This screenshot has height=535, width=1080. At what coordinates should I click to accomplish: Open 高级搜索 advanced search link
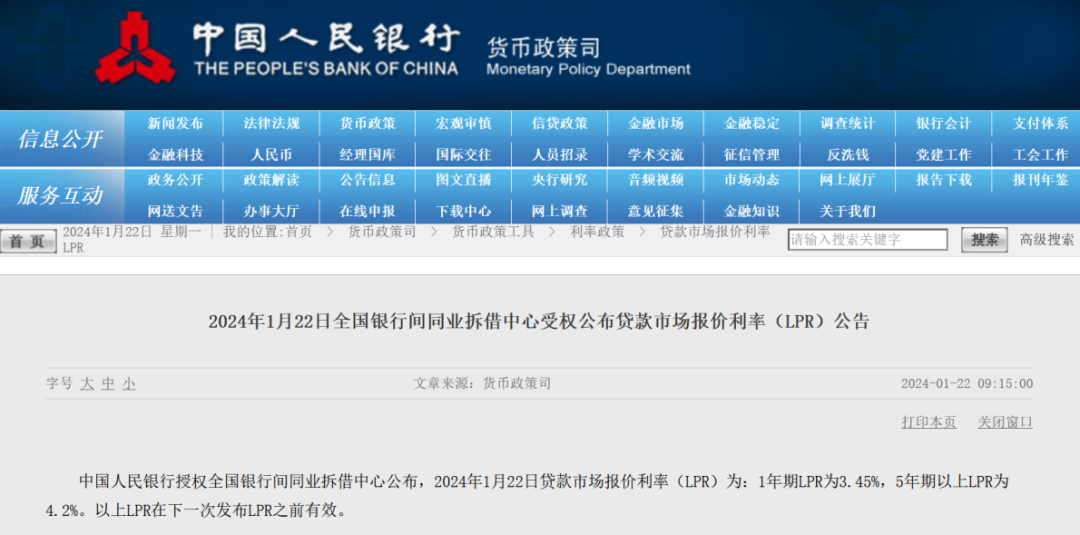point(1046,240)
